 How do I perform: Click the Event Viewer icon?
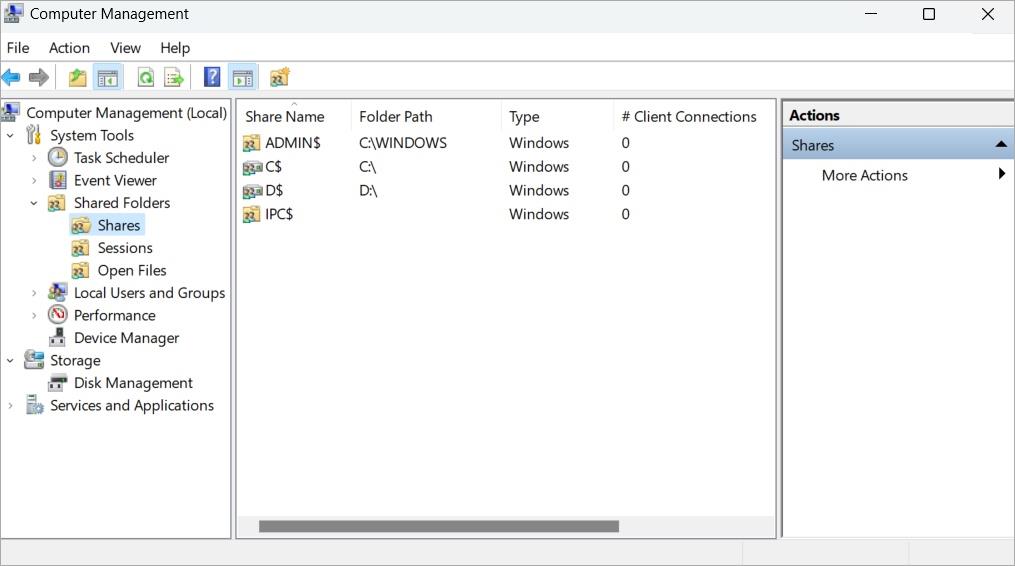click(58, 180)
